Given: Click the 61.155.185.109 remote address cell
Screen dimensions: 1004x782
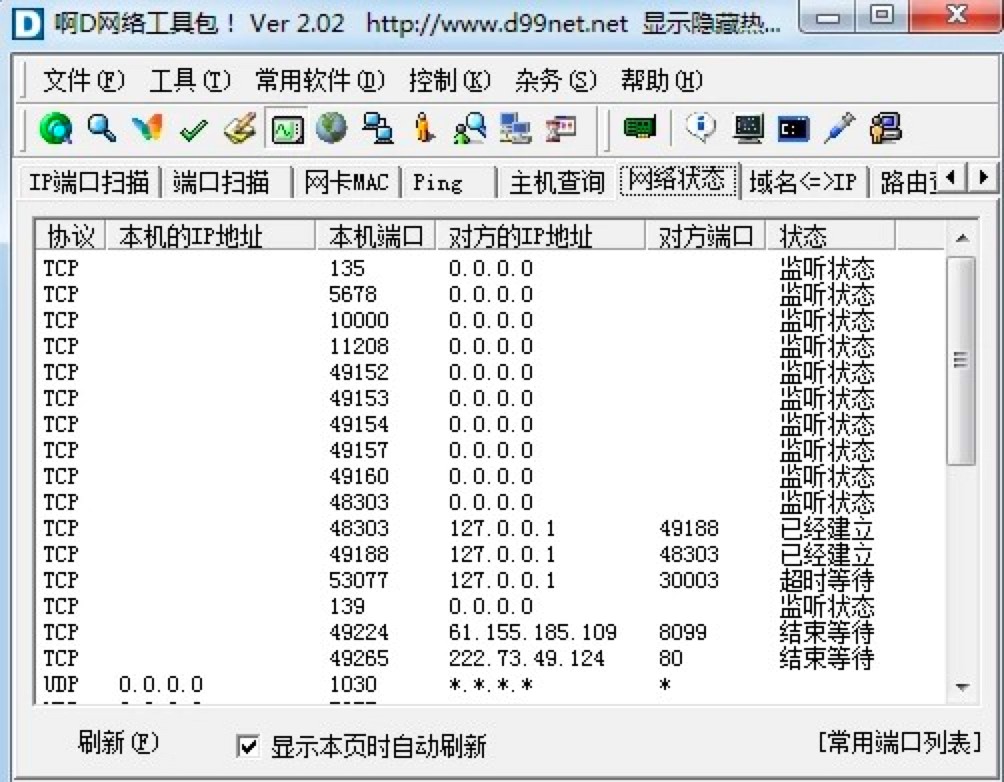Looking at the screenshot, I should point(532,632).
